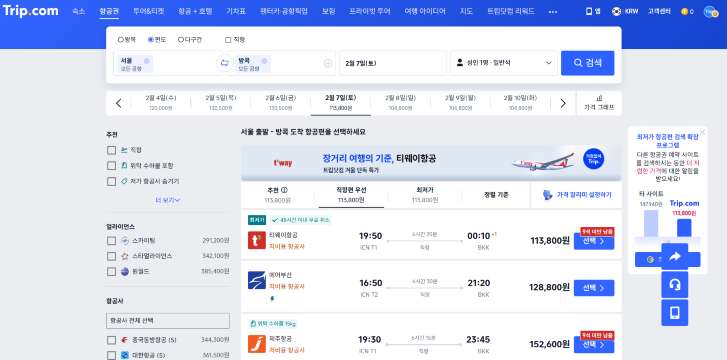Select date tab 2월 4일(수)
Screen dimensions: 727x360
[x=160, y=103]
